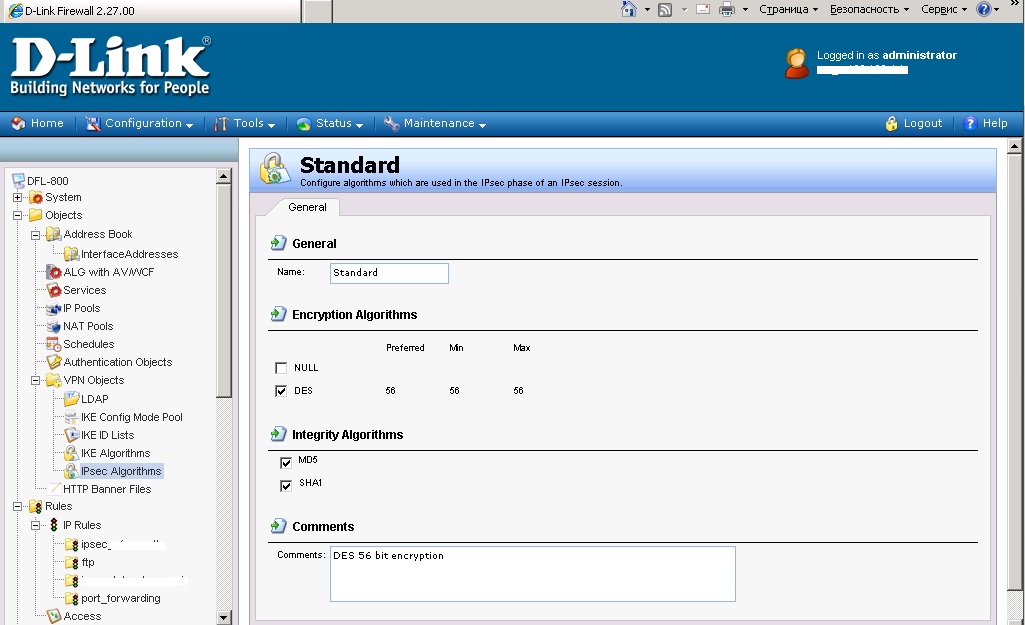Viewport: 1025px width, 625px height.
Task: Click browser home page icon
Action: [x=629, y=9]
